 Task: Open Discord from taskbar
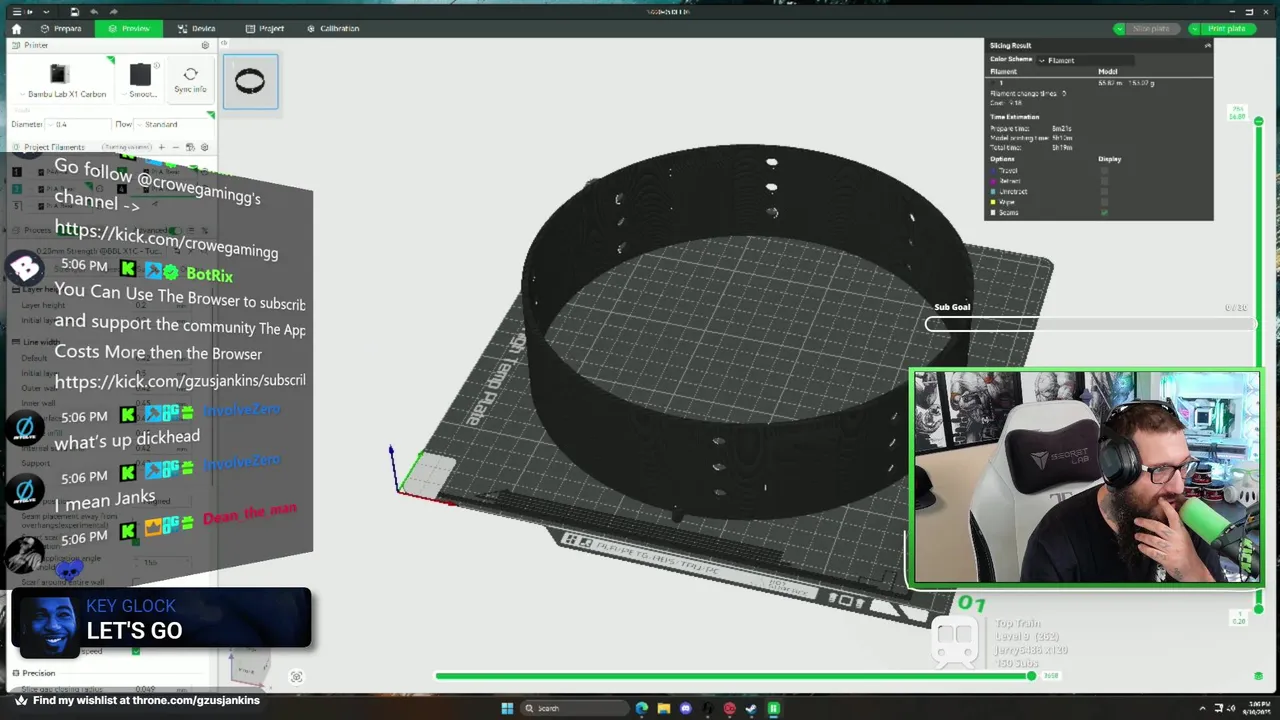point(685,708)
